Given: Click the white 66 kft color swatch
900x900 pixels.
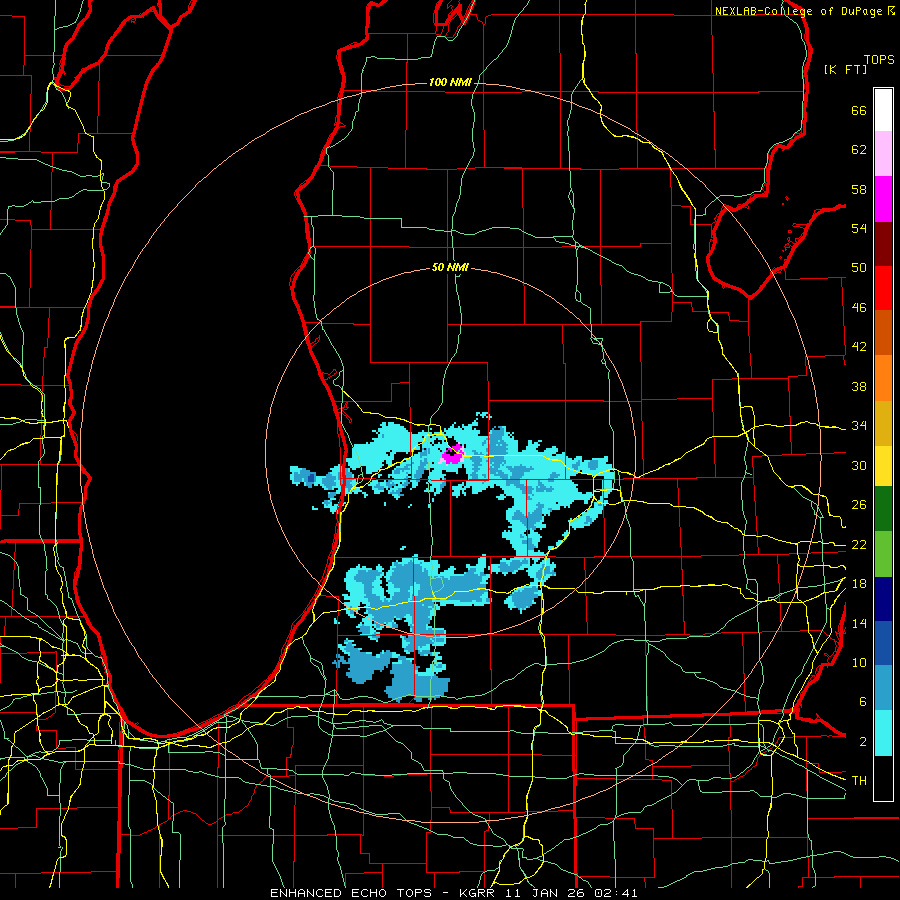Looking at the screenshot, I should point(883,110).
